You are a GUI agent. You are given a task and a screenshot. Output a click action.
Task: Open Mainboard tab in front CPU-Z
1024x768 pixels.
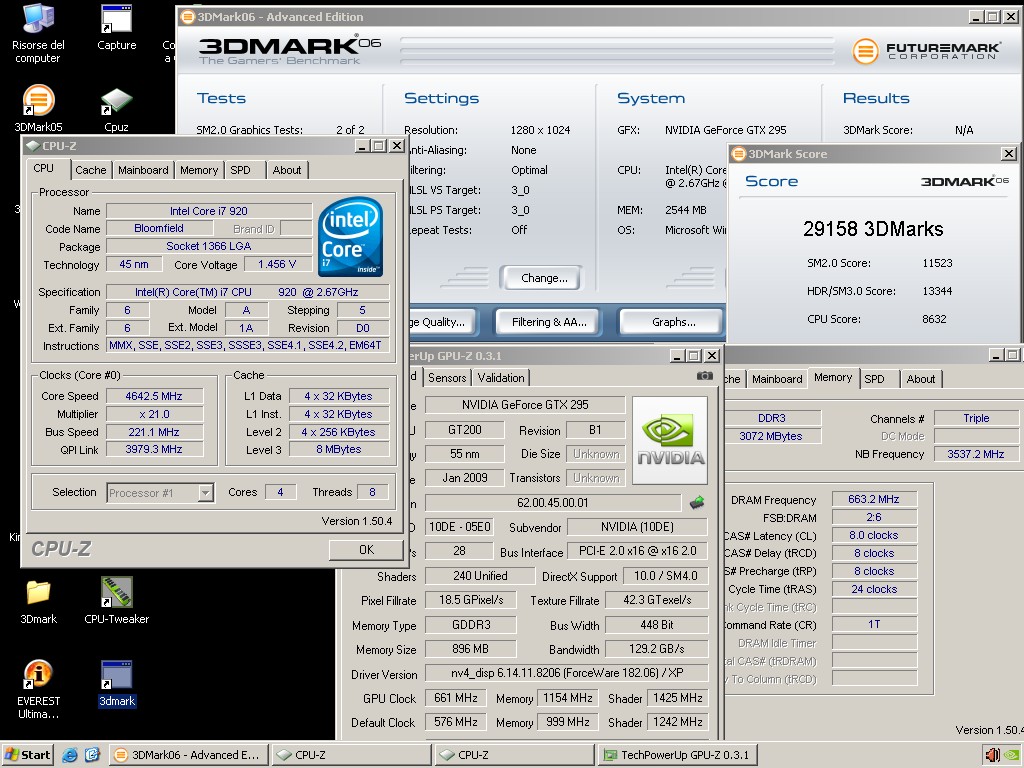coord(143,170)
